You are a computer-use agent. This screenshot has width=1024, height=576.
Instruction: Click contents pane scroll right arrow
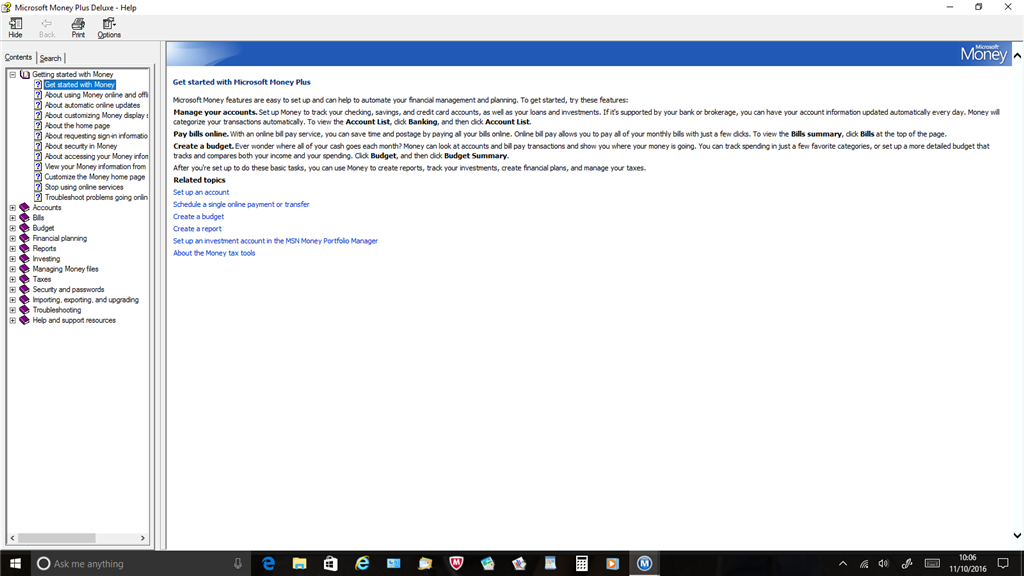pyautogui.click(x=143, y=538)
